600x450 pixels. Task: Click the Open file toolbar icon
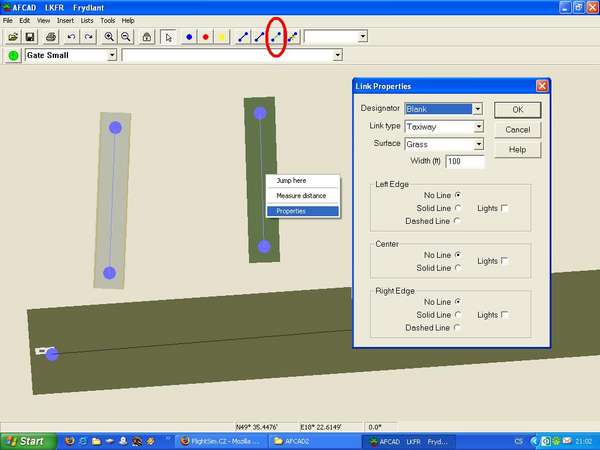(x=13, y=37)
